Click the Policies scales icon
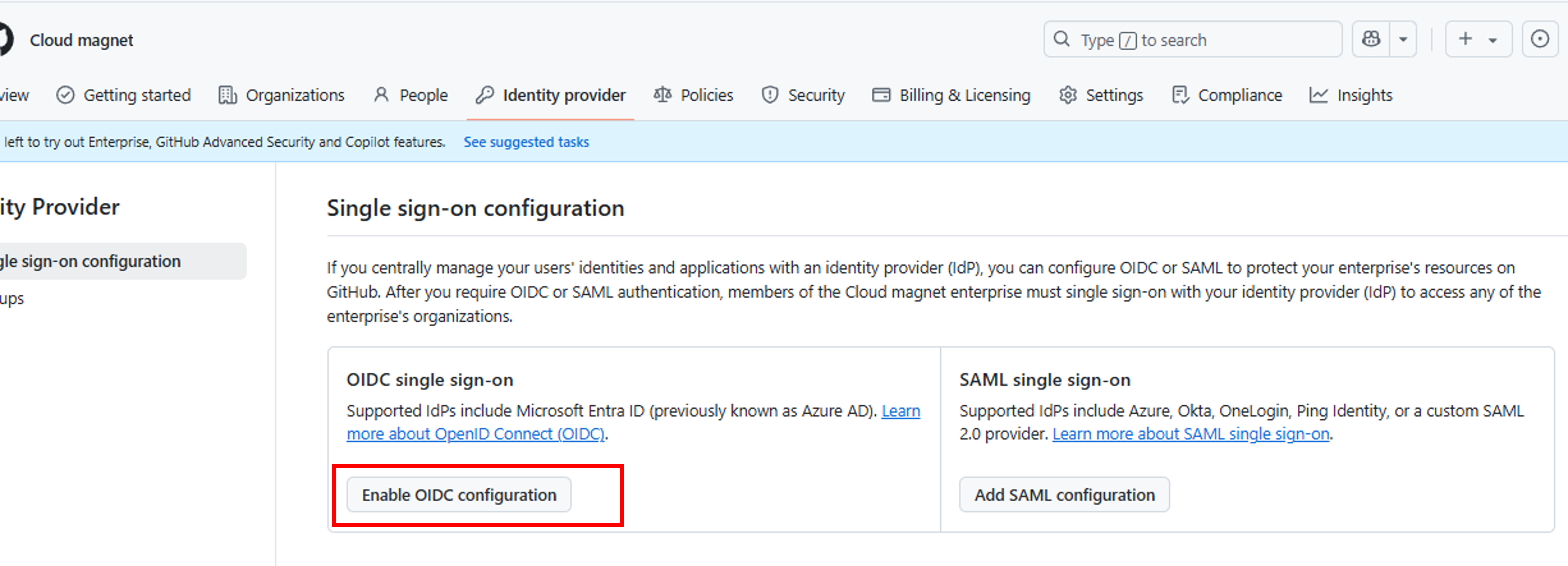 [662, 95]
